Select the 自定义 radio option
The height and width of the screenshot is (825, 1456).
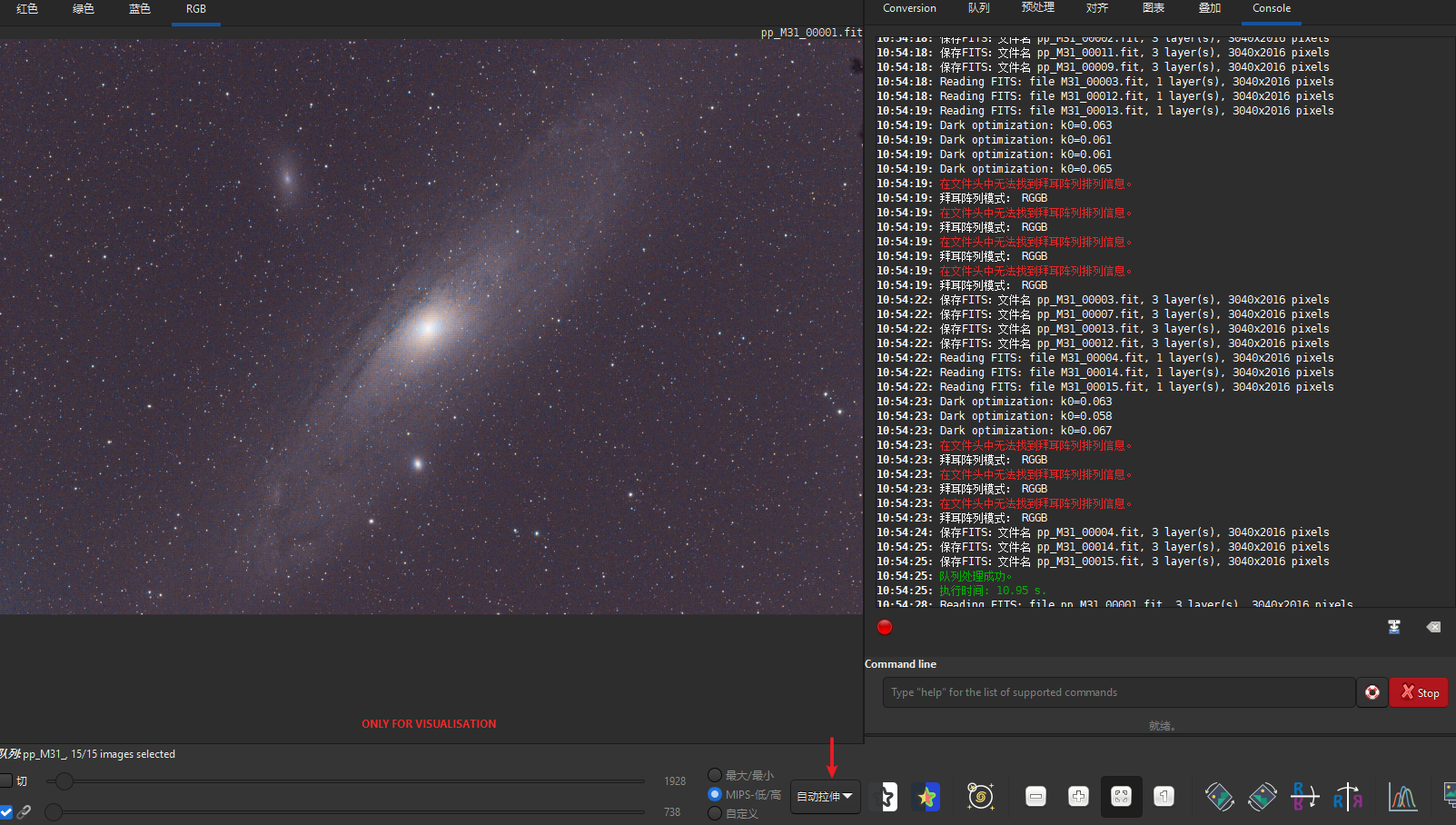[733, 813]
